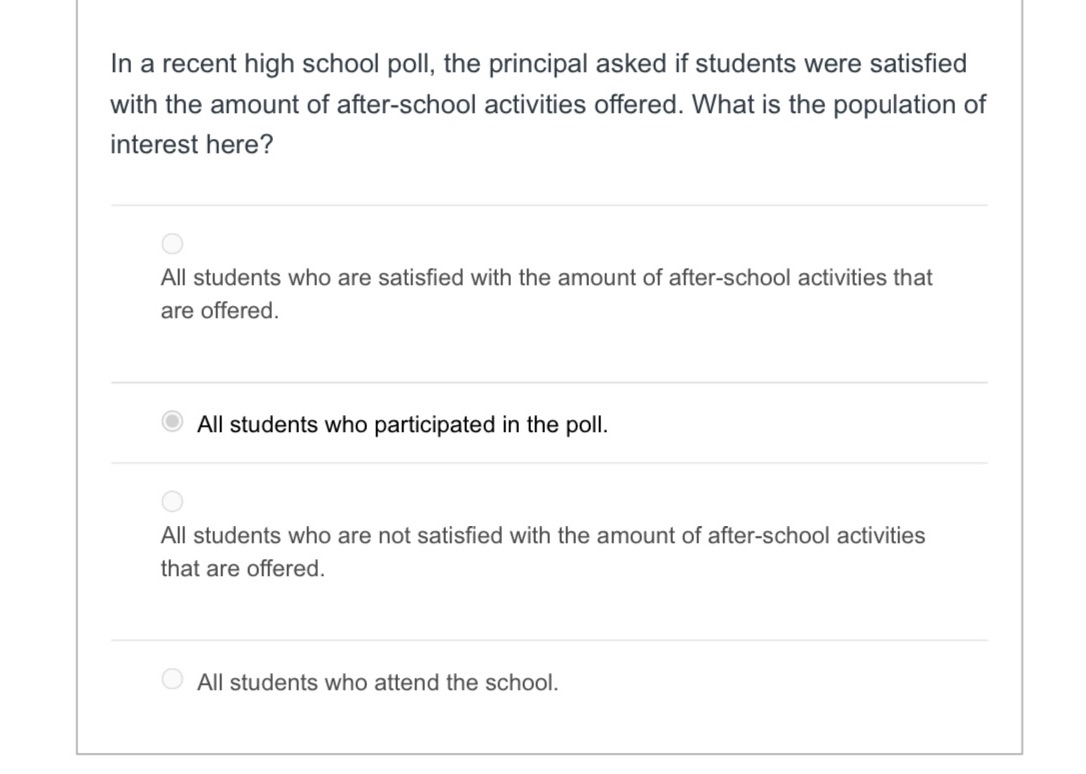The width and height of the screenshot is (1086, 774).
Task: Click 'students were satisfied' in question's first line
Action: tap(831, 65)
